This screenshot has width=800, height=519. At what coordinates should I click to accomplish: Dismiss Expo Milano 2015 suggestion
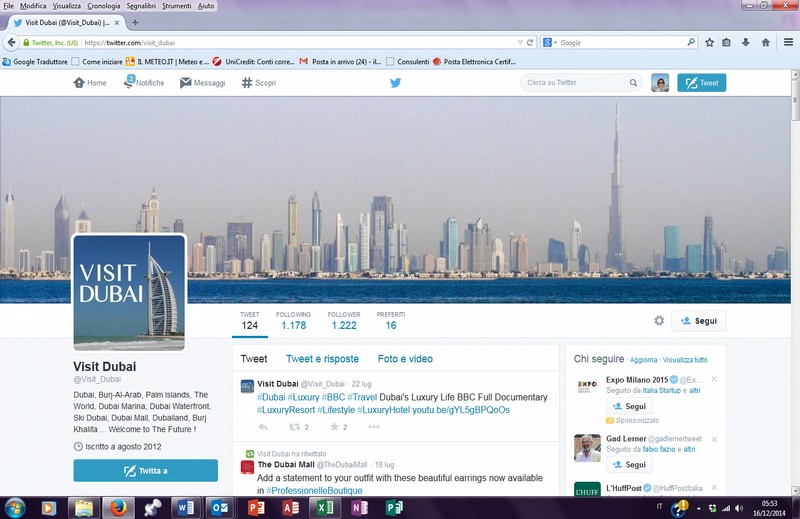click(x=714, y=380)
